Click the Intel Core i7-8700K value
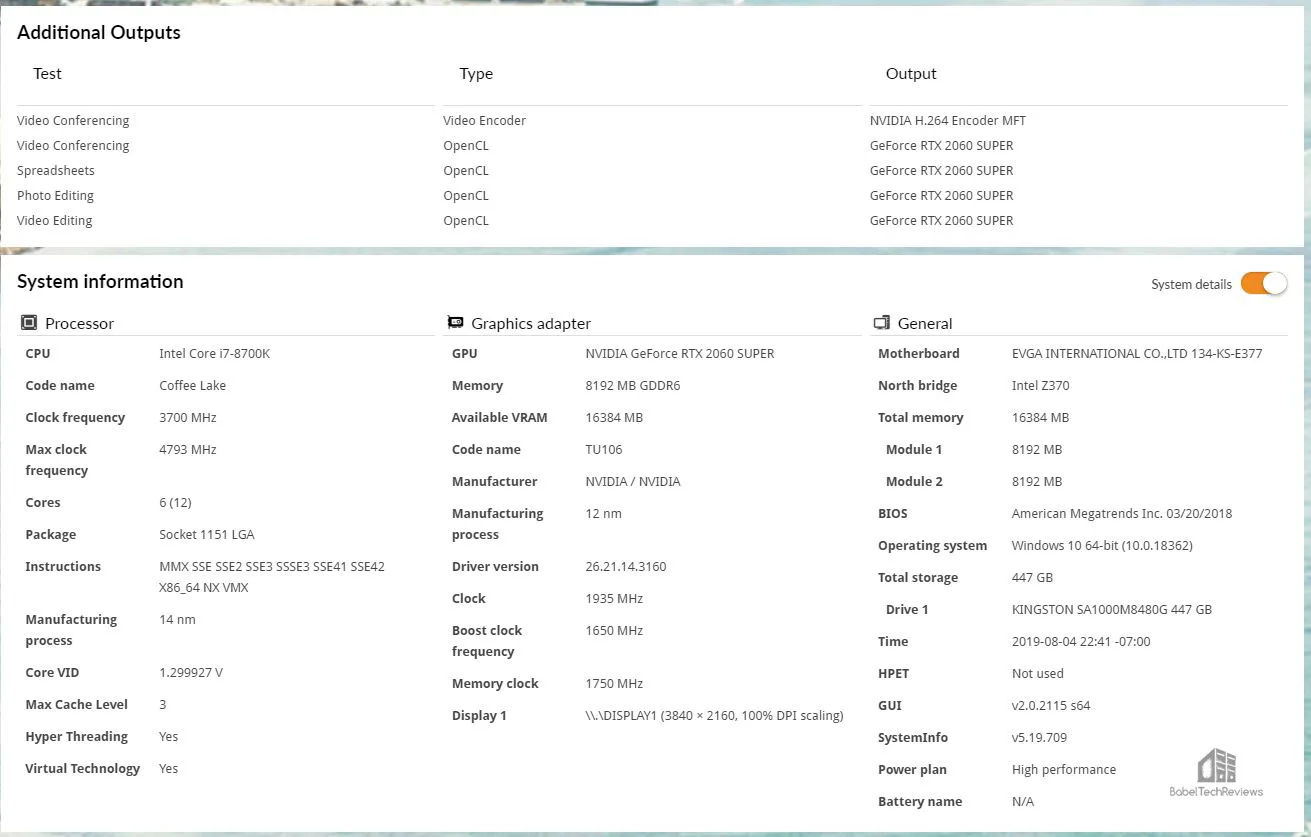The width and height of the screenshot is (1311, 837). (214, 353)
